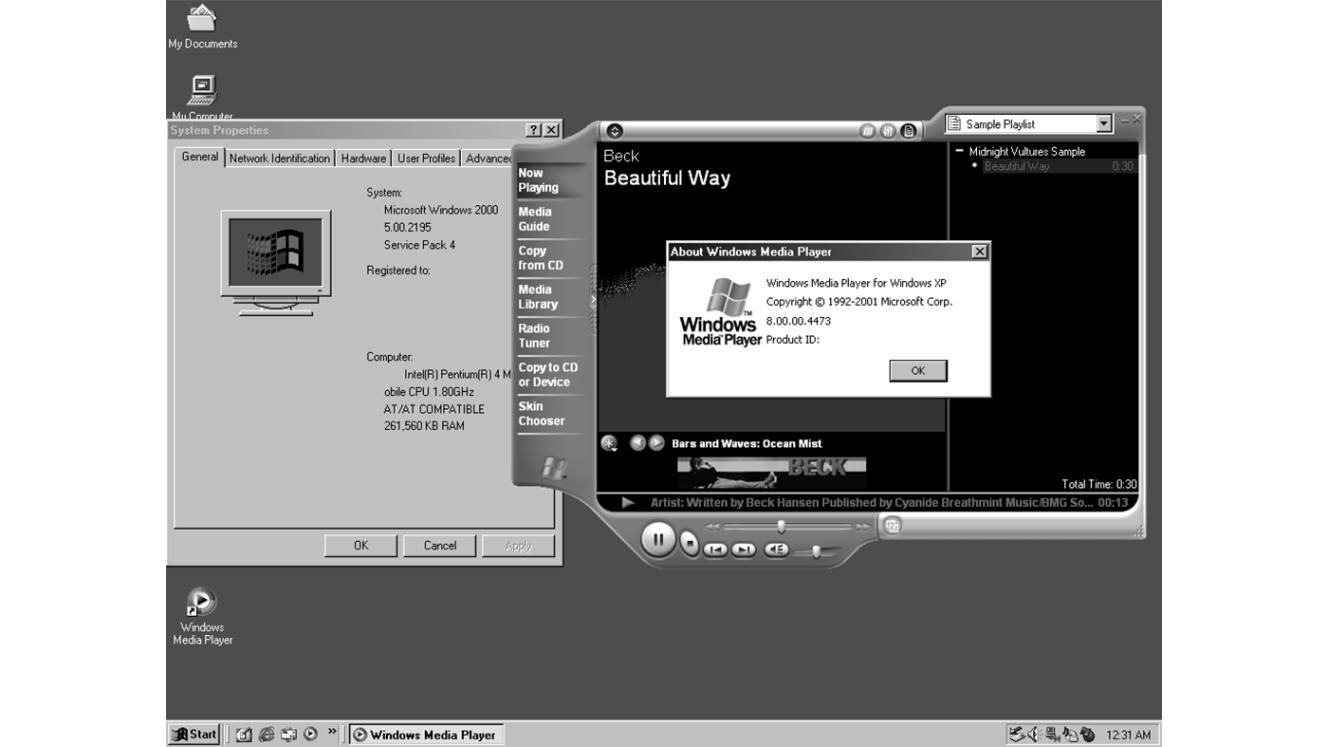Click the resize grip of the media player

(1137, 531)
